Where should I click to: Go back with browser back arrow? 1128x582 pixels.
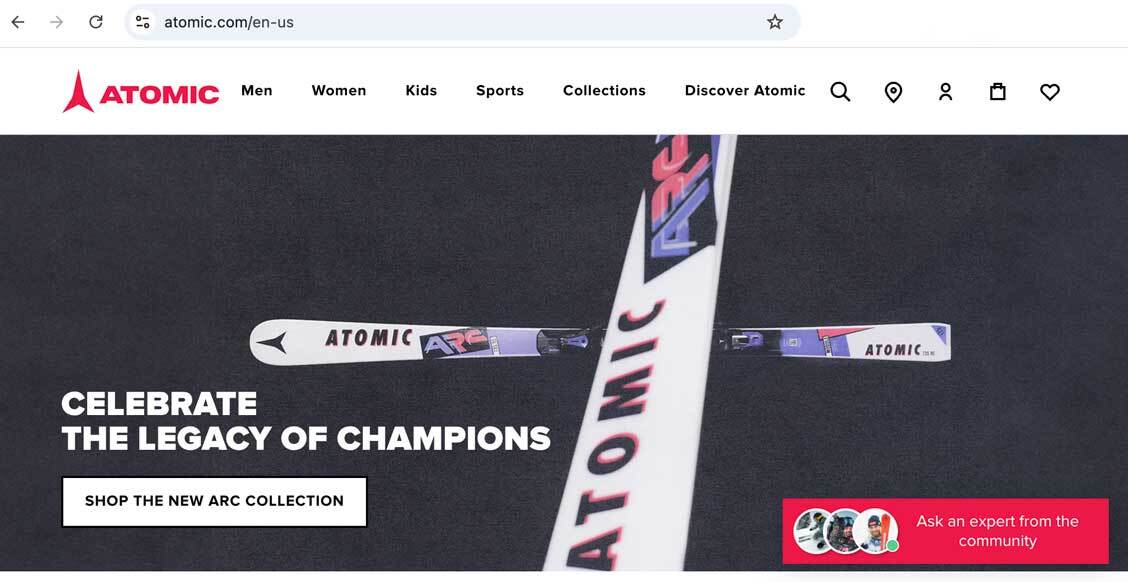click(18, 22)
